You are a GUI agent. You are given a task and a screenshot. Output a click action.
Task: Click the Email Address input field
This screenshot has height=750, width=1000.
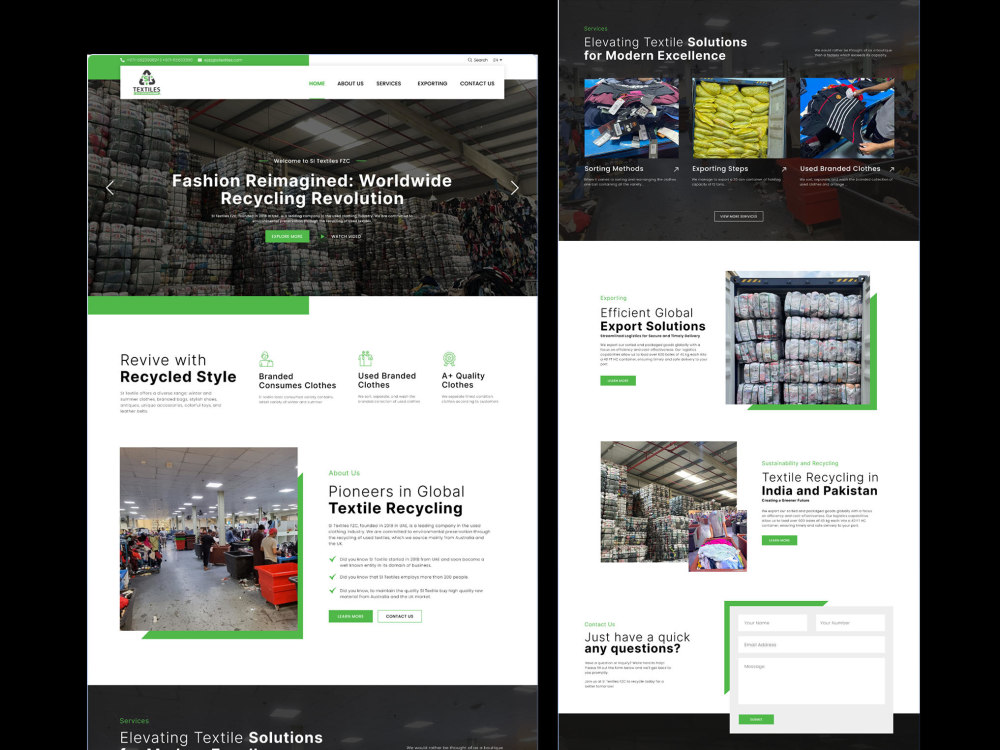[x=811, y=645]
